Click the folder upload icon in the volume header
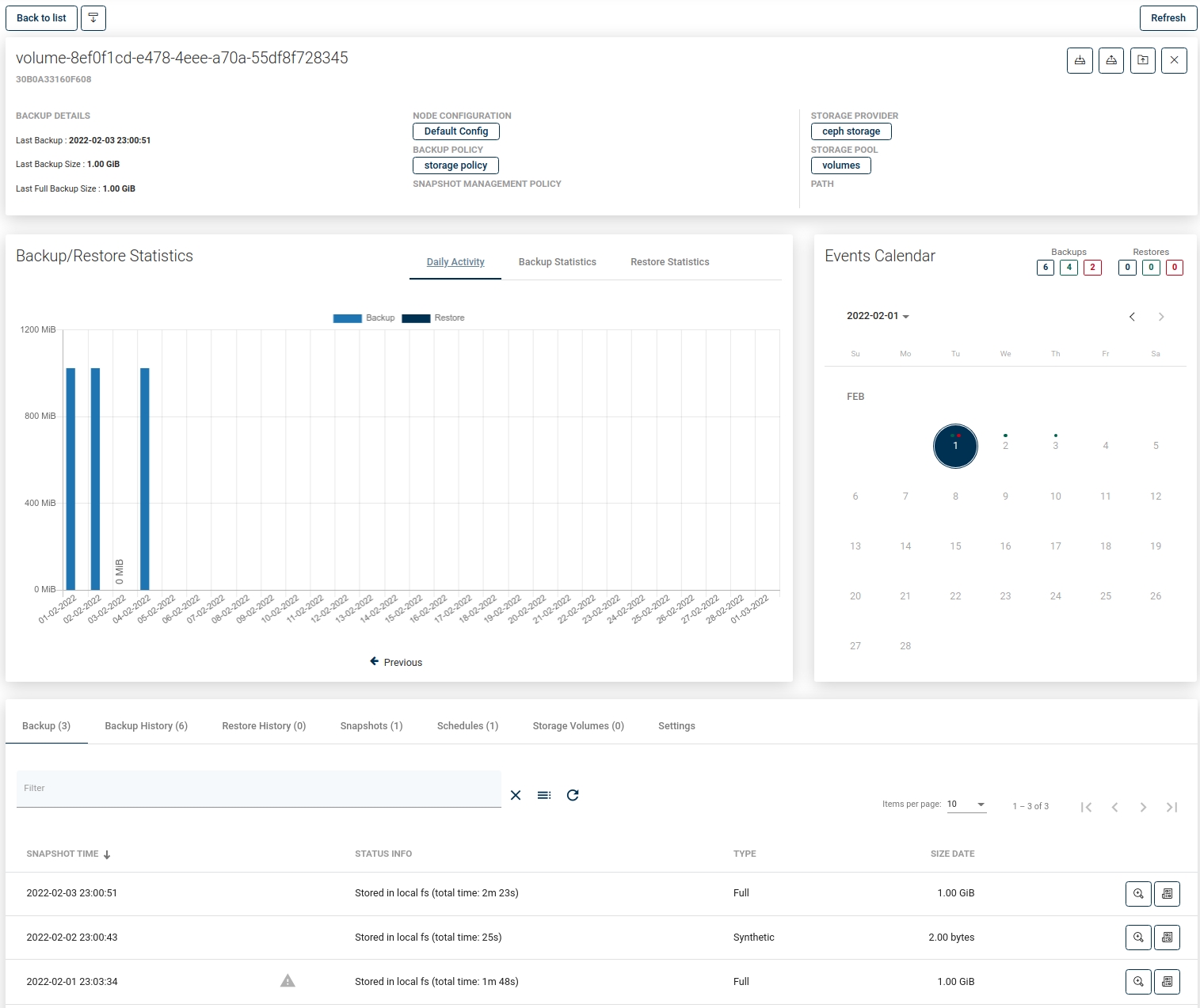1200x1008 pixels. (x=1142, y=61)
